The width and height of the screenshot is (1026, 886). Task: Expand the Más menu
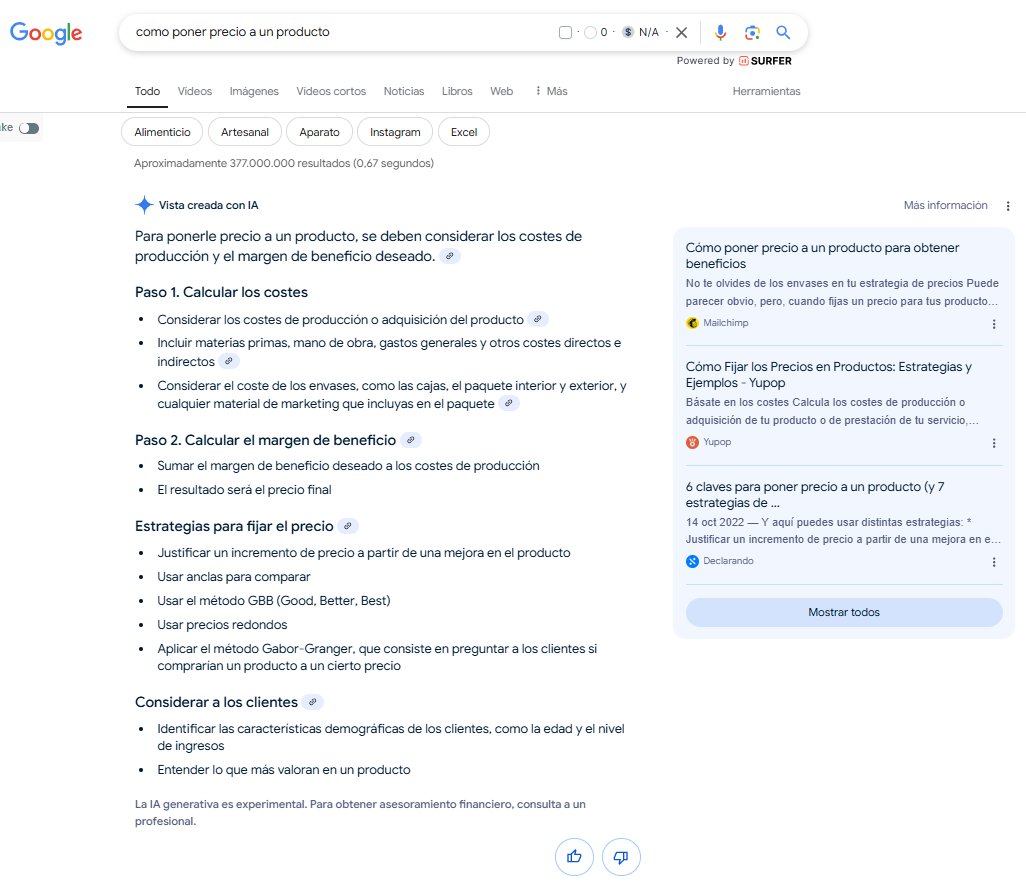click(x=551, y=91)
